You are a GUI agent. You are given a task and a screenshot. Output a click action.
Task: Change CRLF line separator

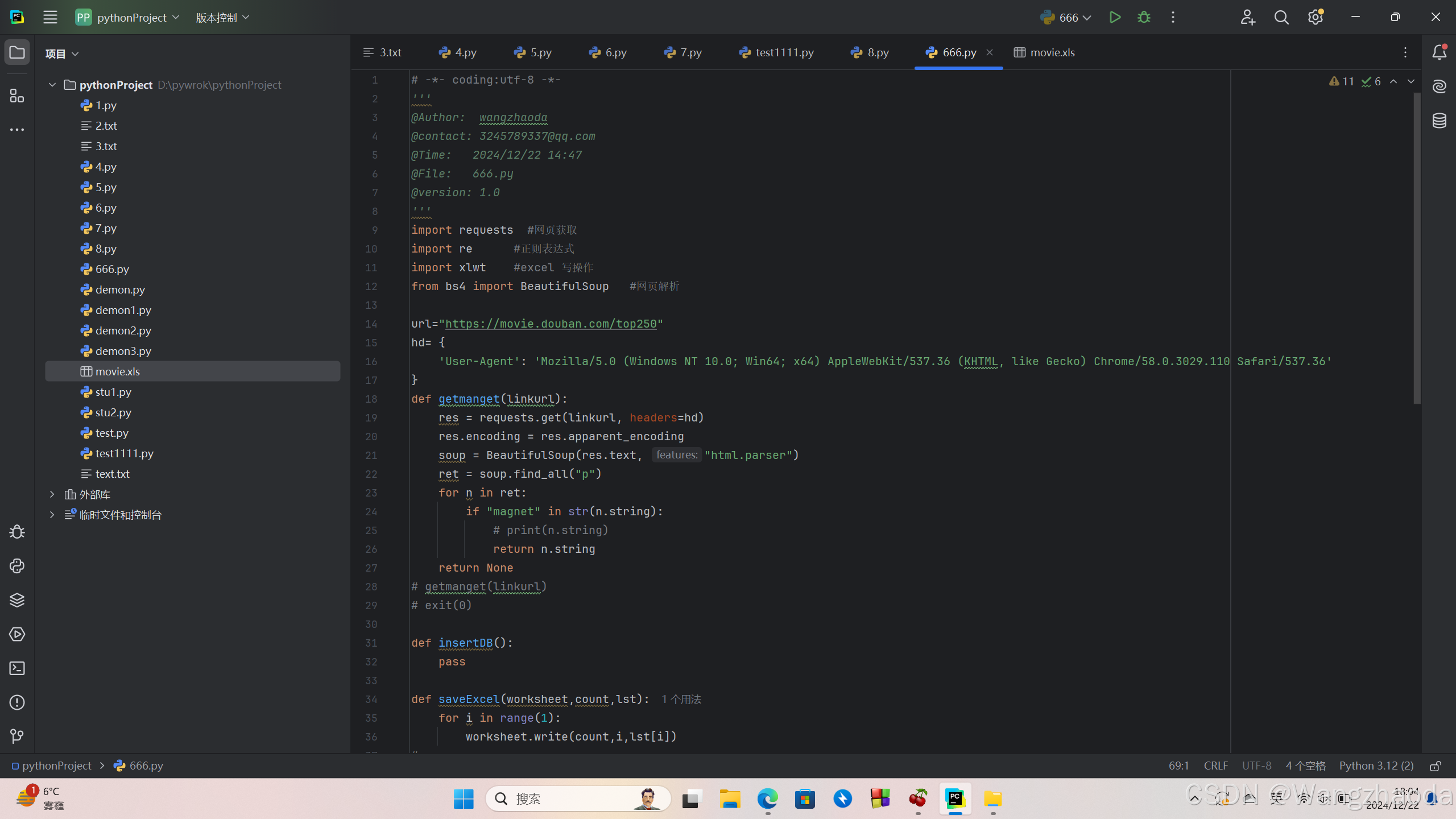[1216, 766]
